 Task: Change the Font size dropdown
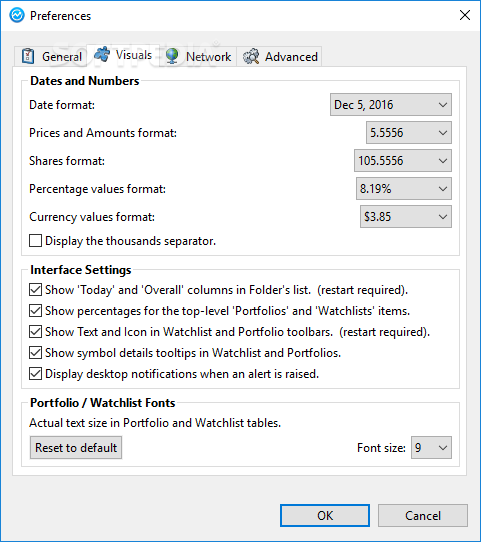coord(431,447)
